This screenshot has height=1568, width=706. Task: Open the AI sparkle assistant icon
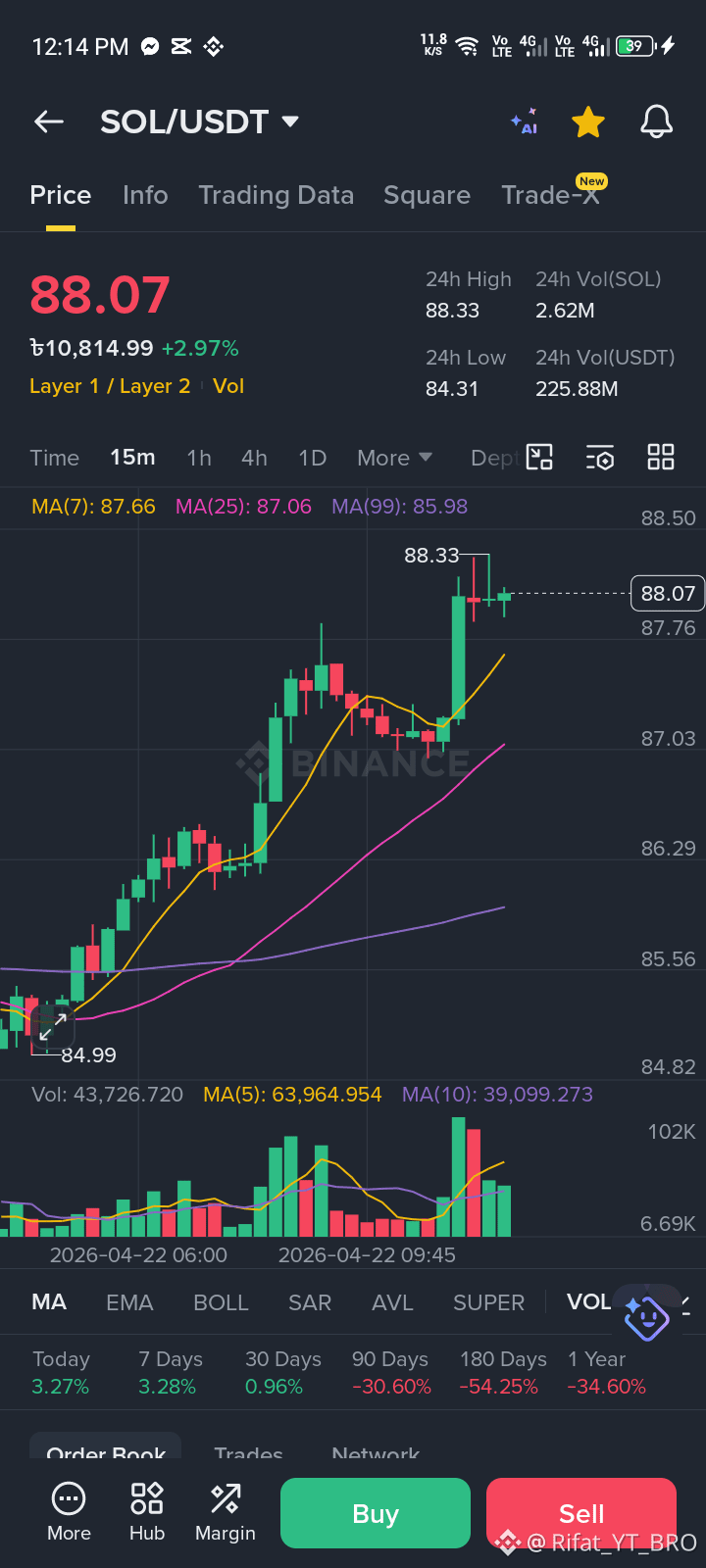(x=524, y=122)
